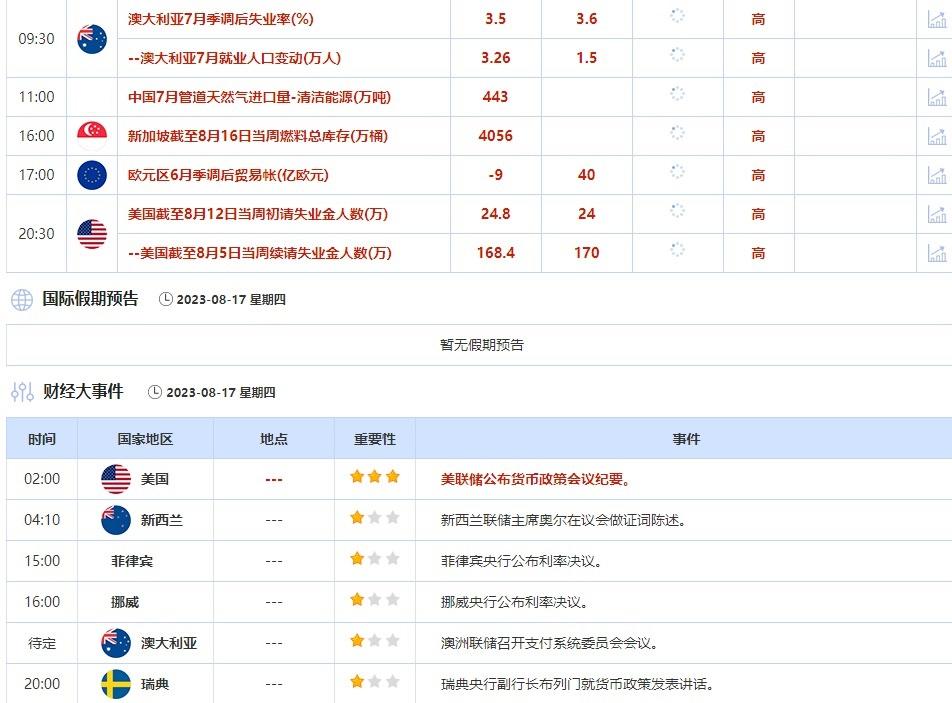Viewport: 952px width, 703px height.
Task: Open chart for 美国初请失业金人数
Action: (x=937, y=213)
